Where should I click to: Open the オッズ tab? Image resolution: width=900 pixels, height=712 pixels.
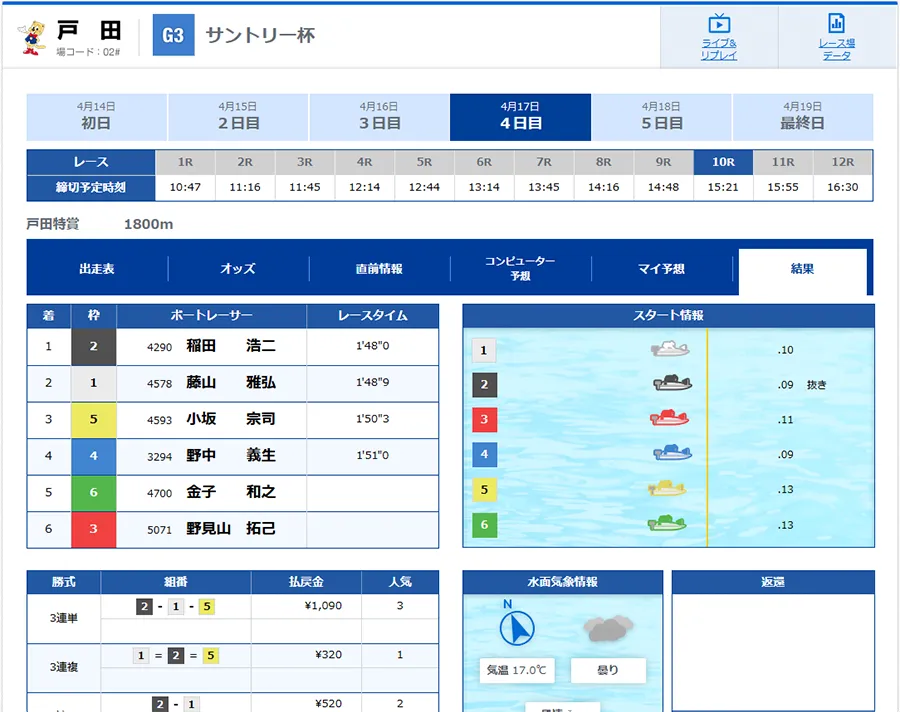tap(238, 269)
